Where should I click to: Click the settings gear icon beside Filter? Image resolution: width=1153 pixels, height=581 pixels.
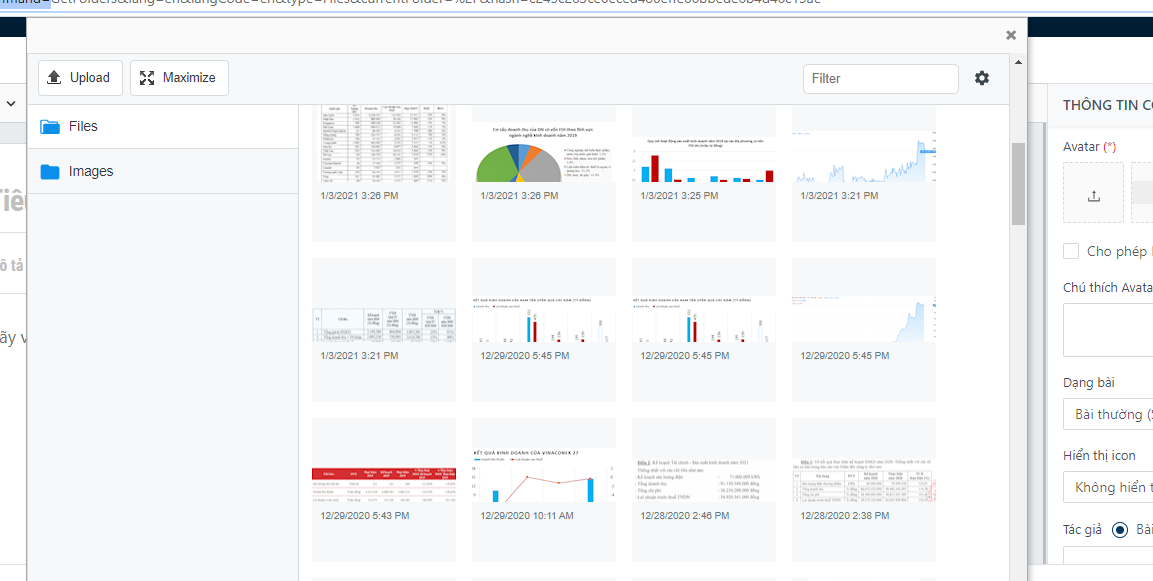982,78
